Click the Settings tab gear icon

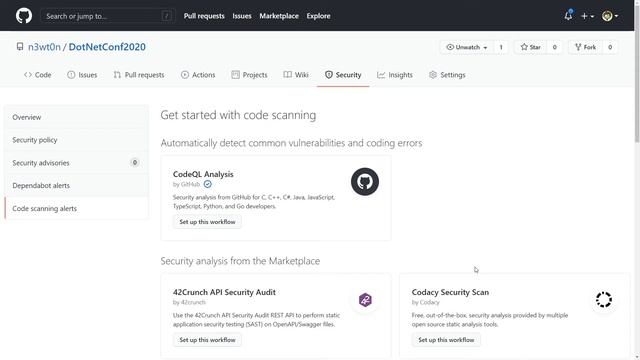(x=433, y=75)
